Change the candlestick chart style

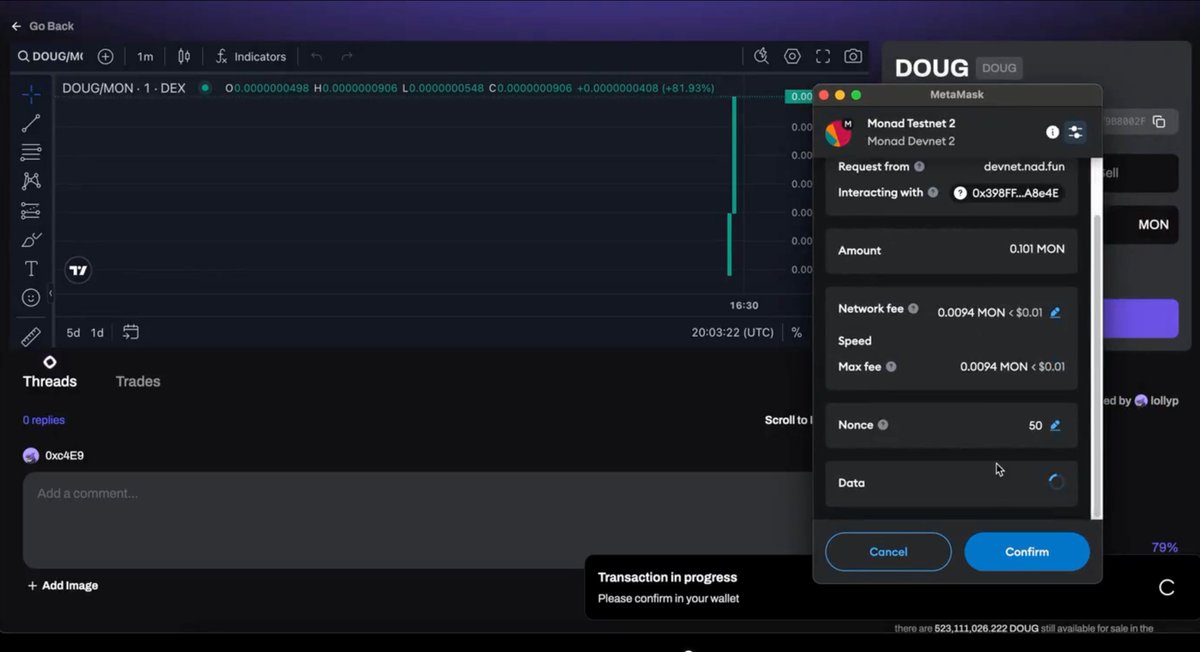[184, 57]
